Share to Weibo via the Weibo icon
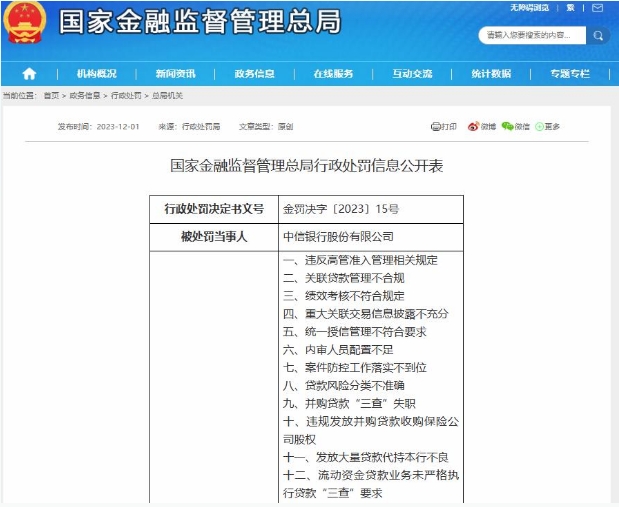Screen dimensions: 619x507 473,126
